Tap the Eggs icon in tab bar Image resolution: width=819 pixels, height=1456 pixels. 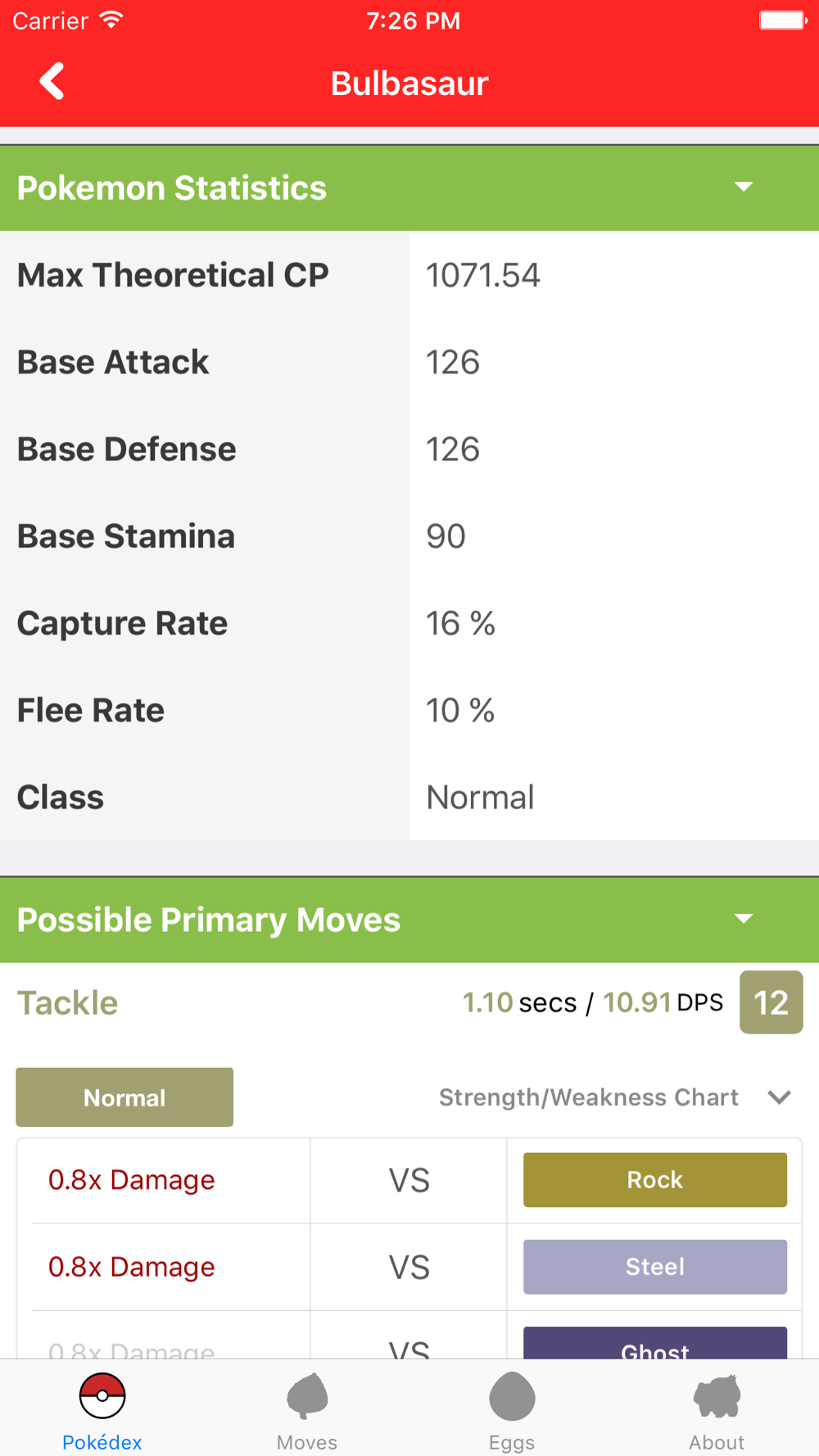[512, 1395]
